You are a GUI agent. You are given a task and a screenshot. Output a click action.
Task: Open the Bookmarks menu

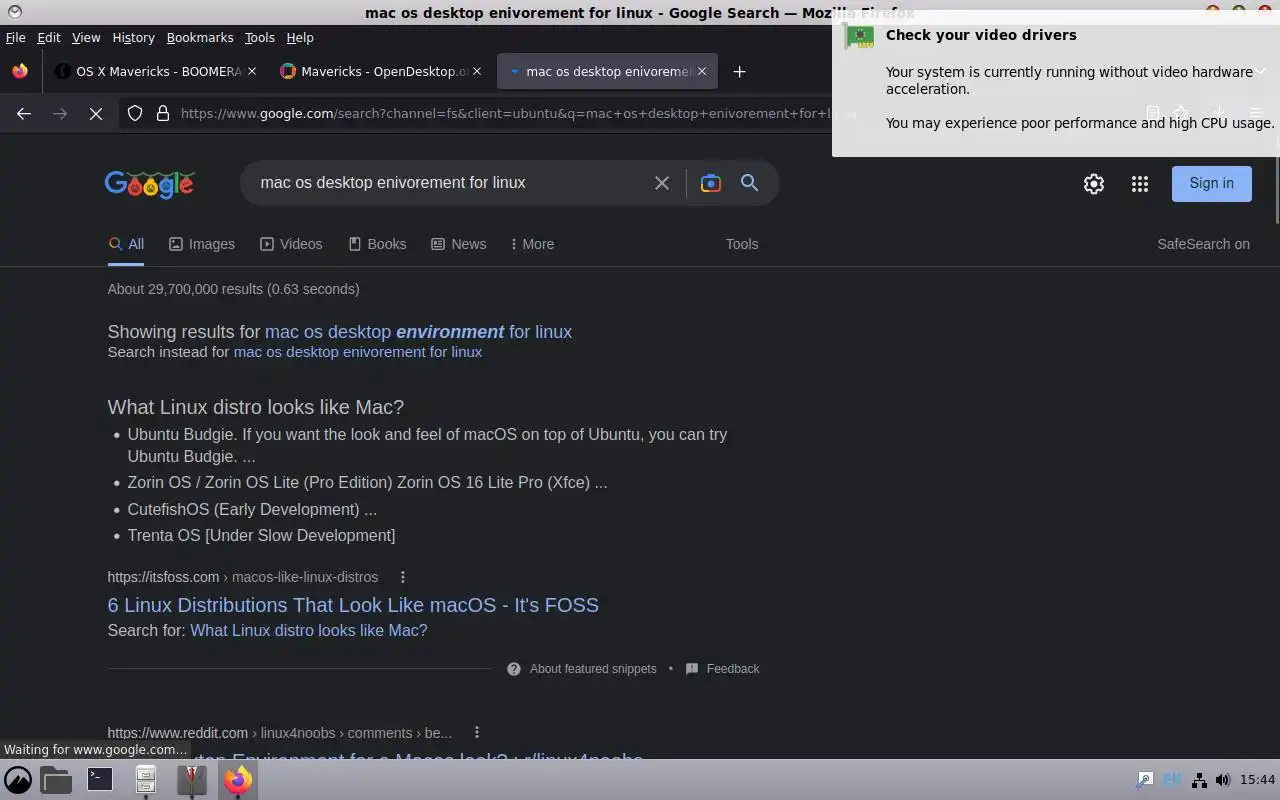point(200,37)
